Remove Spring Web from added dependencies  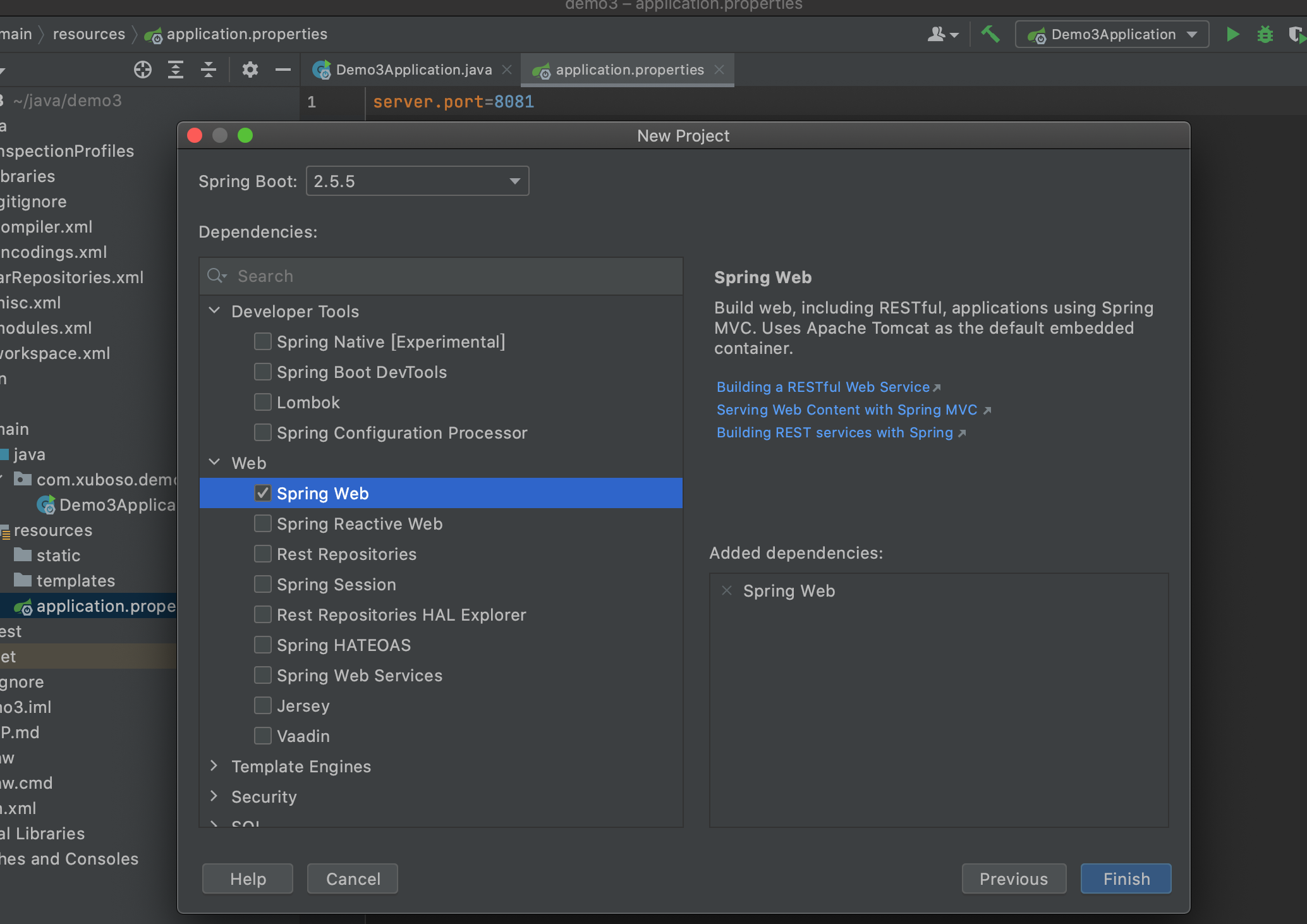click(727, 590)
